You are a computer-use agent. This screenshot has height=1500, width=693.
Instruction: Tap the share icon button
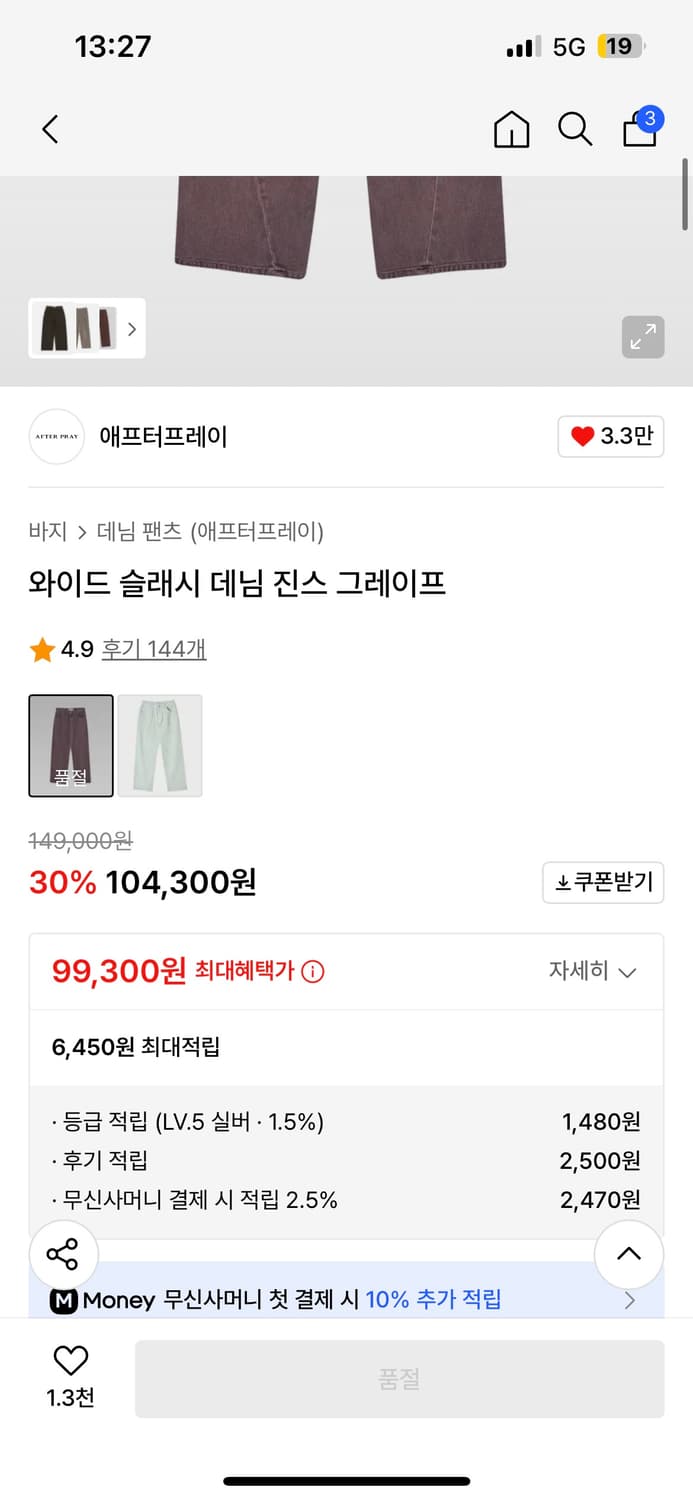coord(62,1254)
